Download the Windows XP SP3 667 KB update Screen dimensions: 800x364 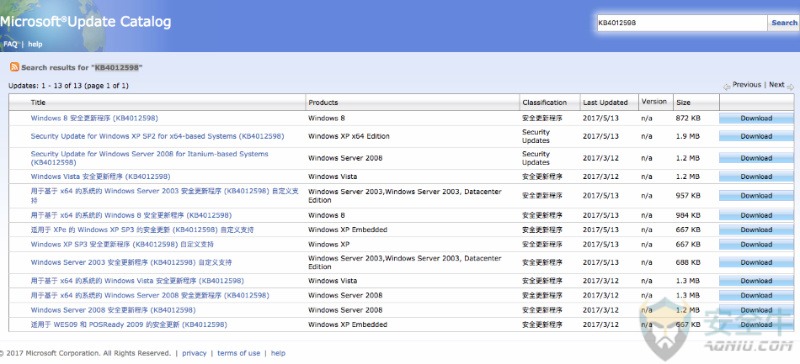(756, 245)
